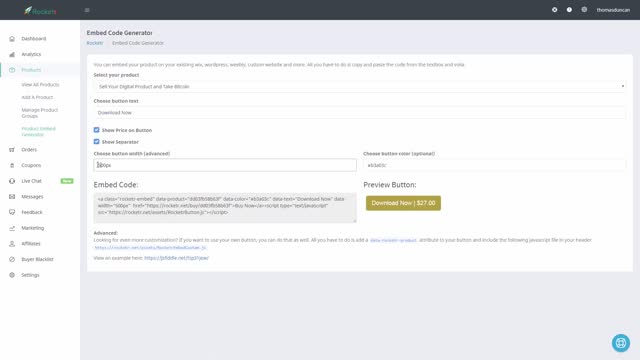Screen dimensions: 640x360
Task: Click the Analytics chart icon
Action: pos(12,54)
